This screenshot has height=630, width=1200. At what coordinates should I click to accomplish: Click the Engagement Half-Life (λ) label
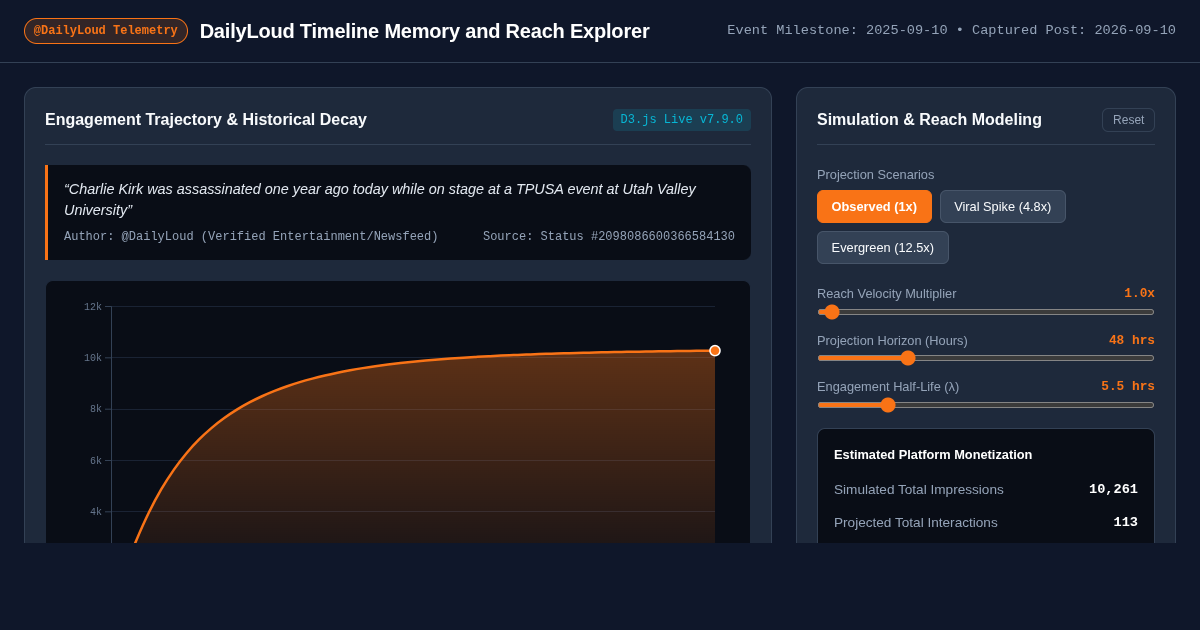click(888, 386)
